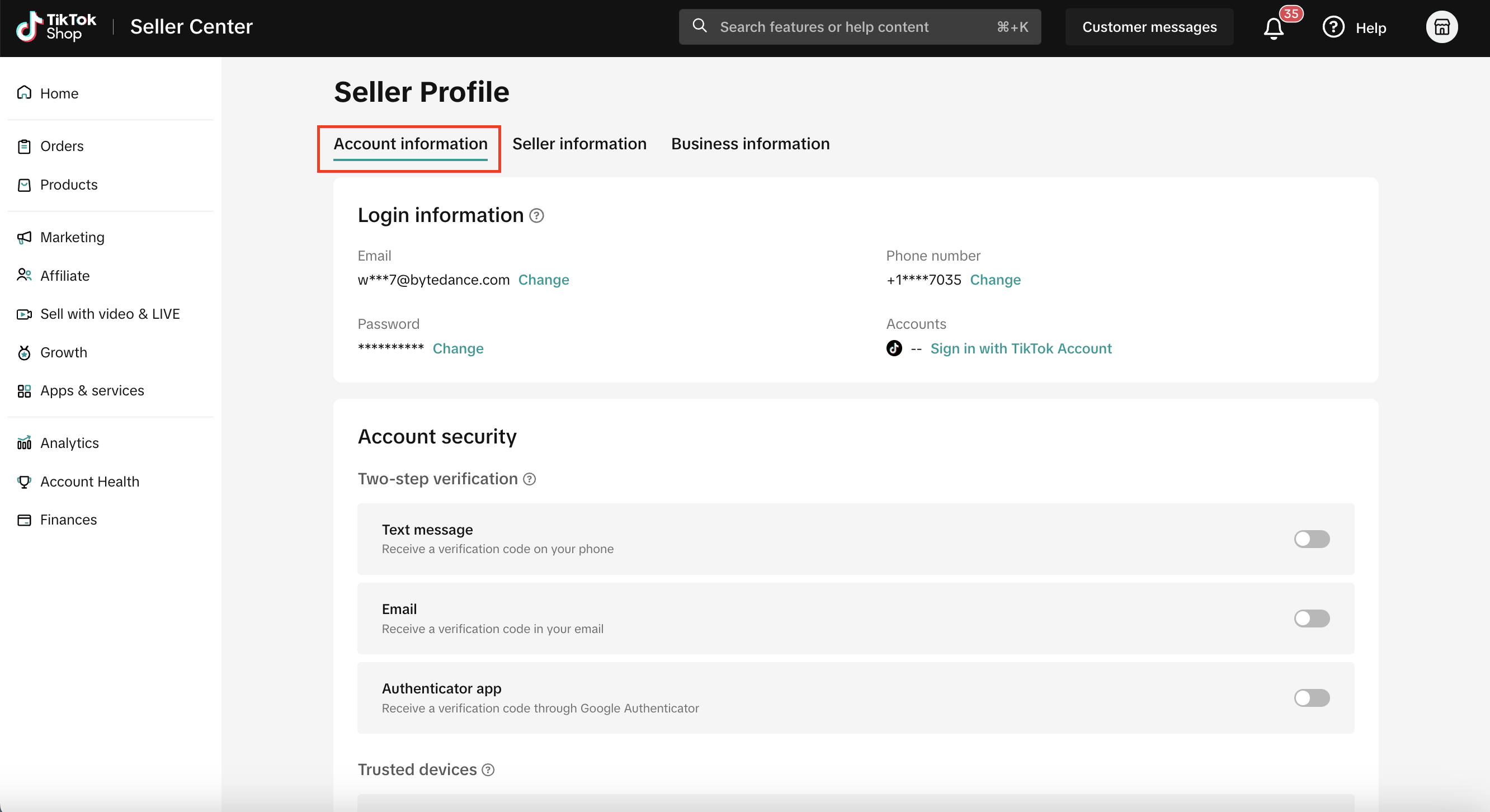The height and width of the screenshot is (812, 1490).
Task: Click the Help question mark icon
Action: [x=1333, y=27]
